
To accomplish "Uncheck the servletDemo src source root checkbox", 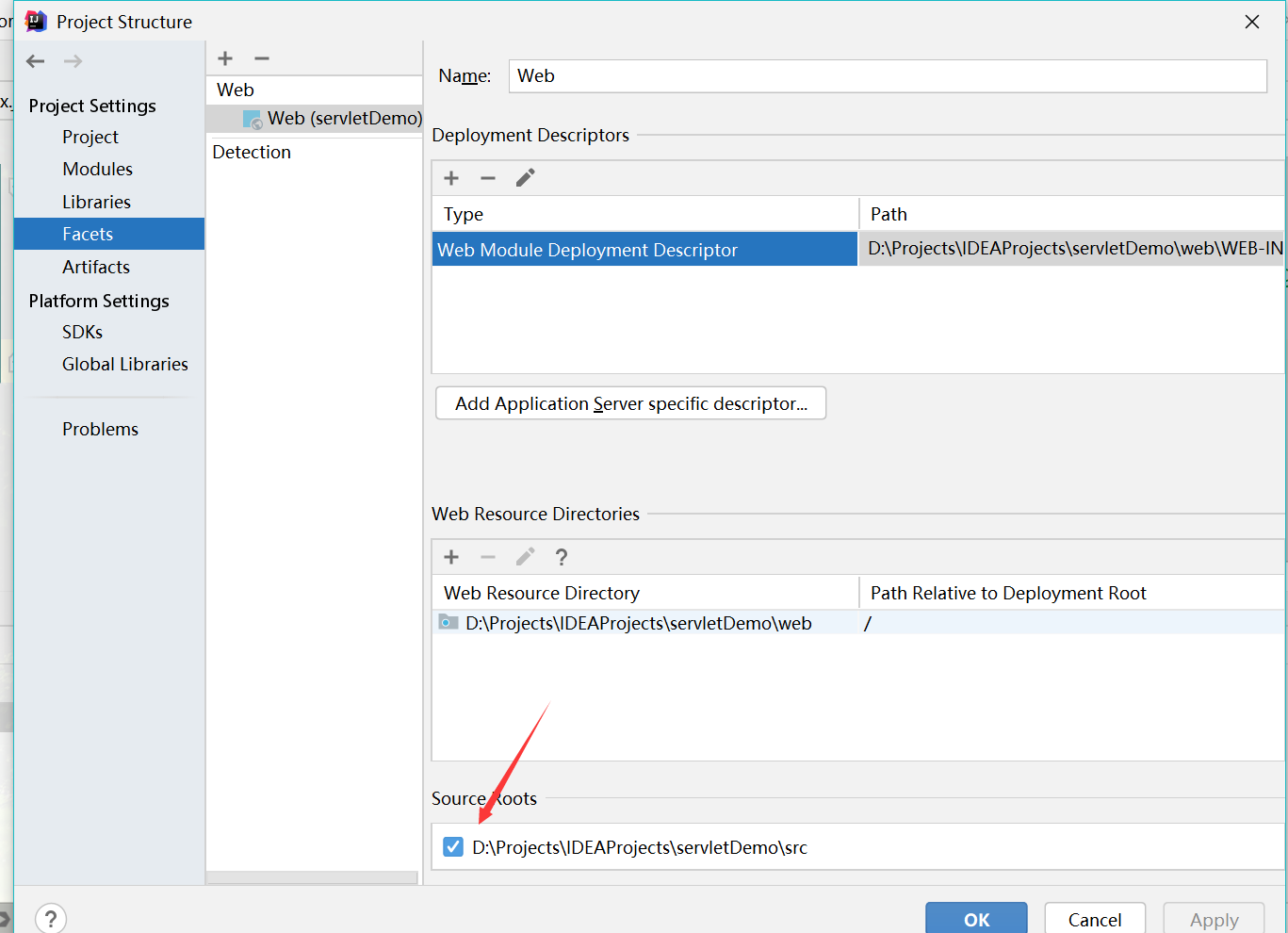I will coord(452,846).
